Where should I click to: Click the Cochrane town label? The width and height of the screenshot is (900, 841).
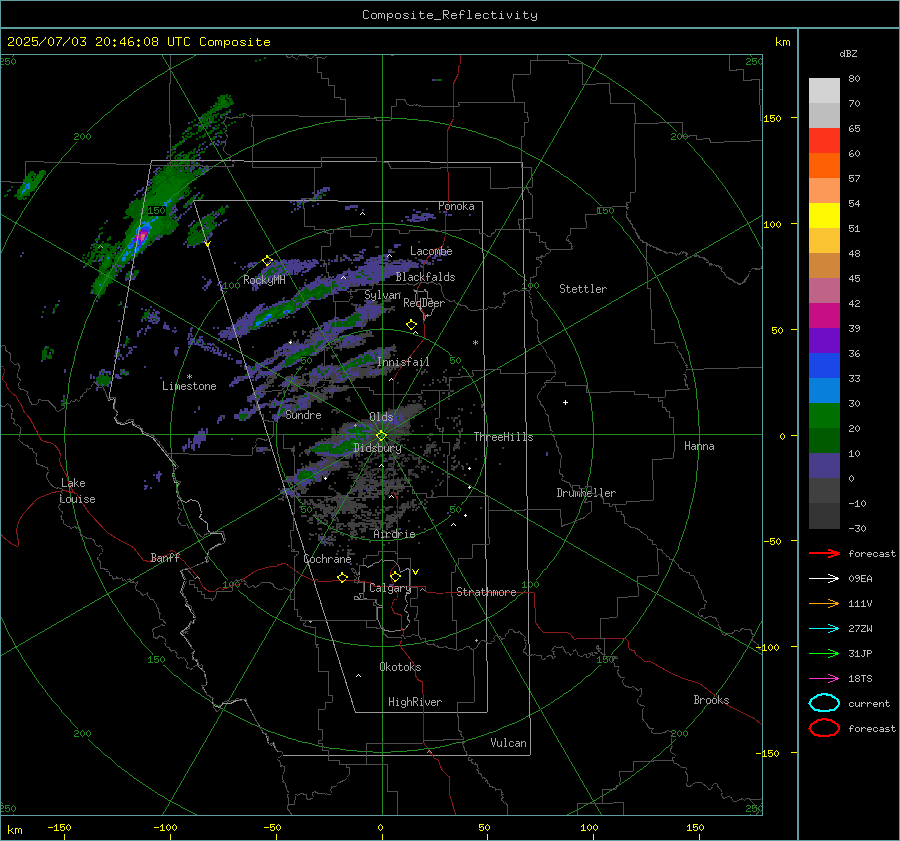[x=327, y=559]
